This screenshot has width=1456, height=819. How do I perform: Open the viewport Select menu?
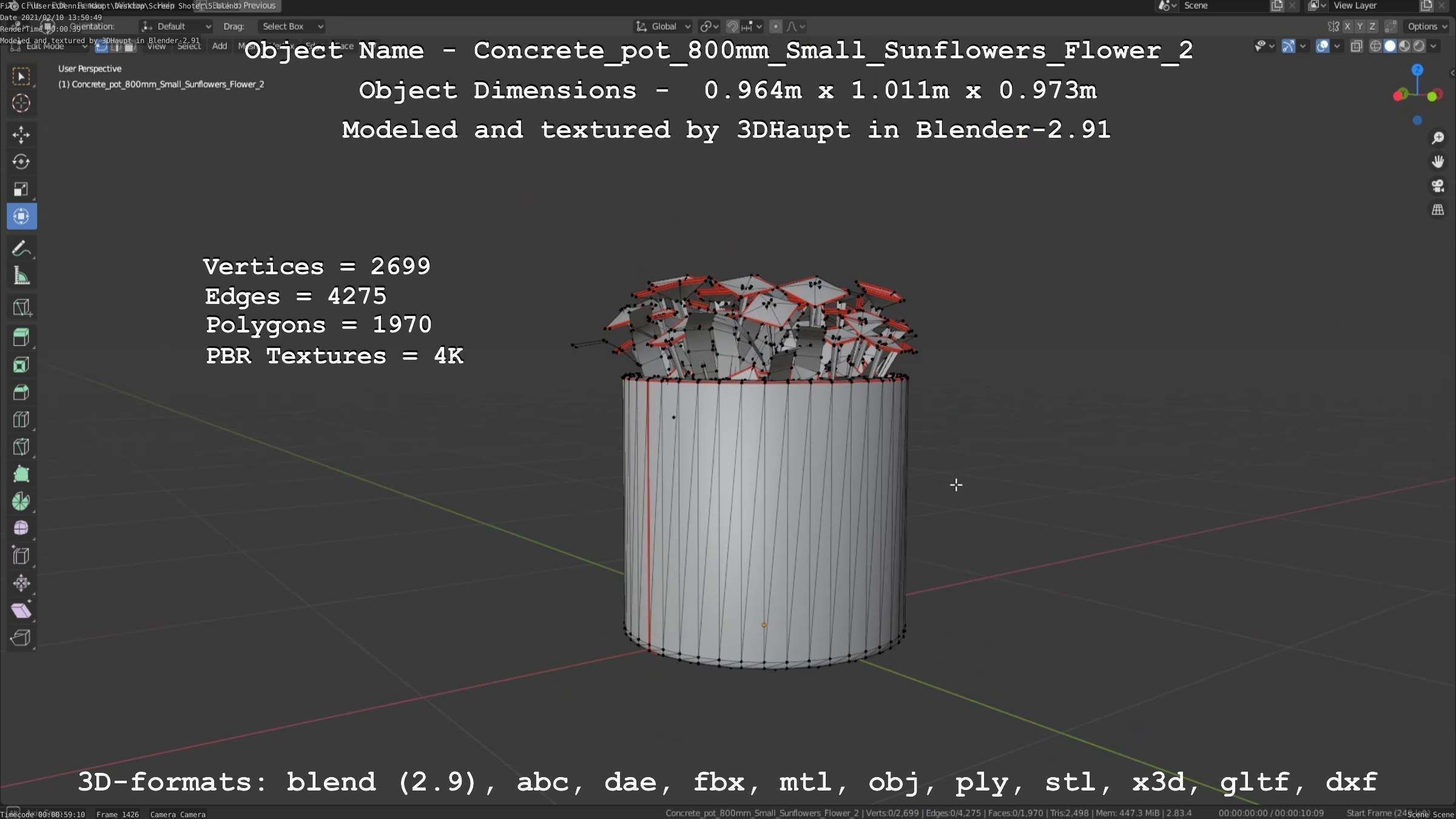tap(189, 47)
